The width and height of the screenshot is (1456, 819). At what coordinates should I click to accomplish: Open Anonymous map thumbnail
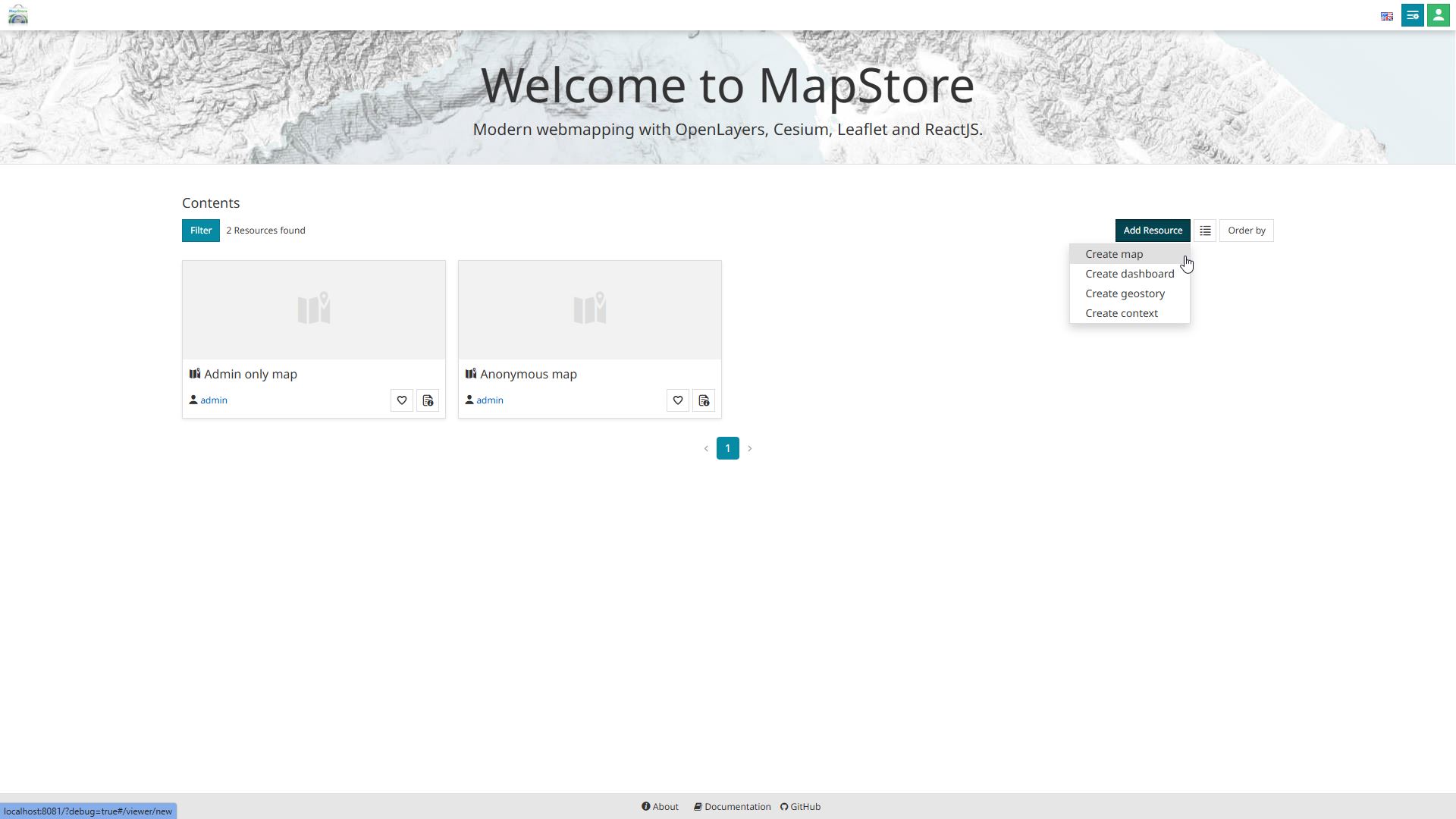(x=590, y=310)
